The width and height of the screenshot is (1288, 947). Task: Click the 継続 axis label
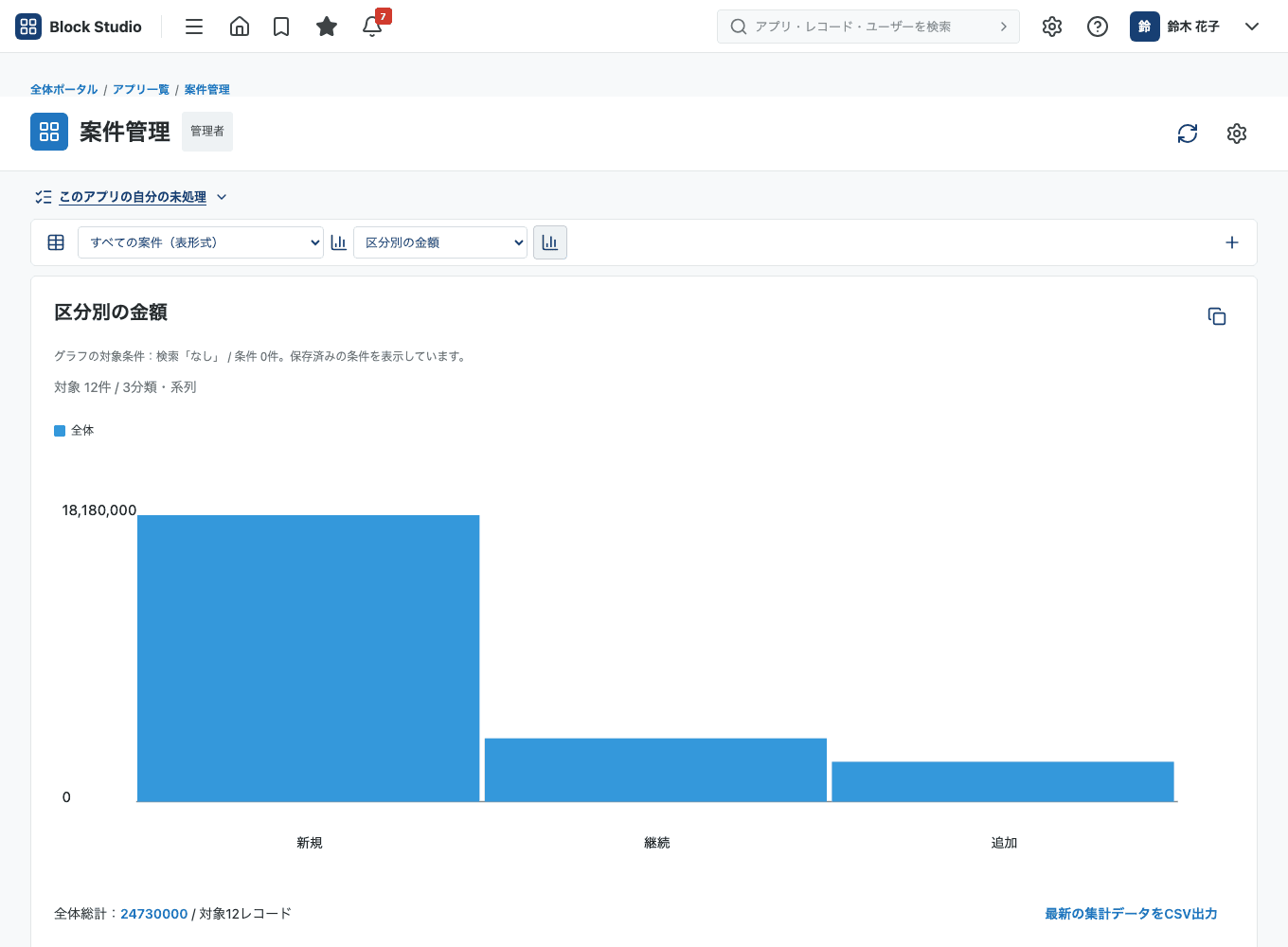click(x=656, y=843)
